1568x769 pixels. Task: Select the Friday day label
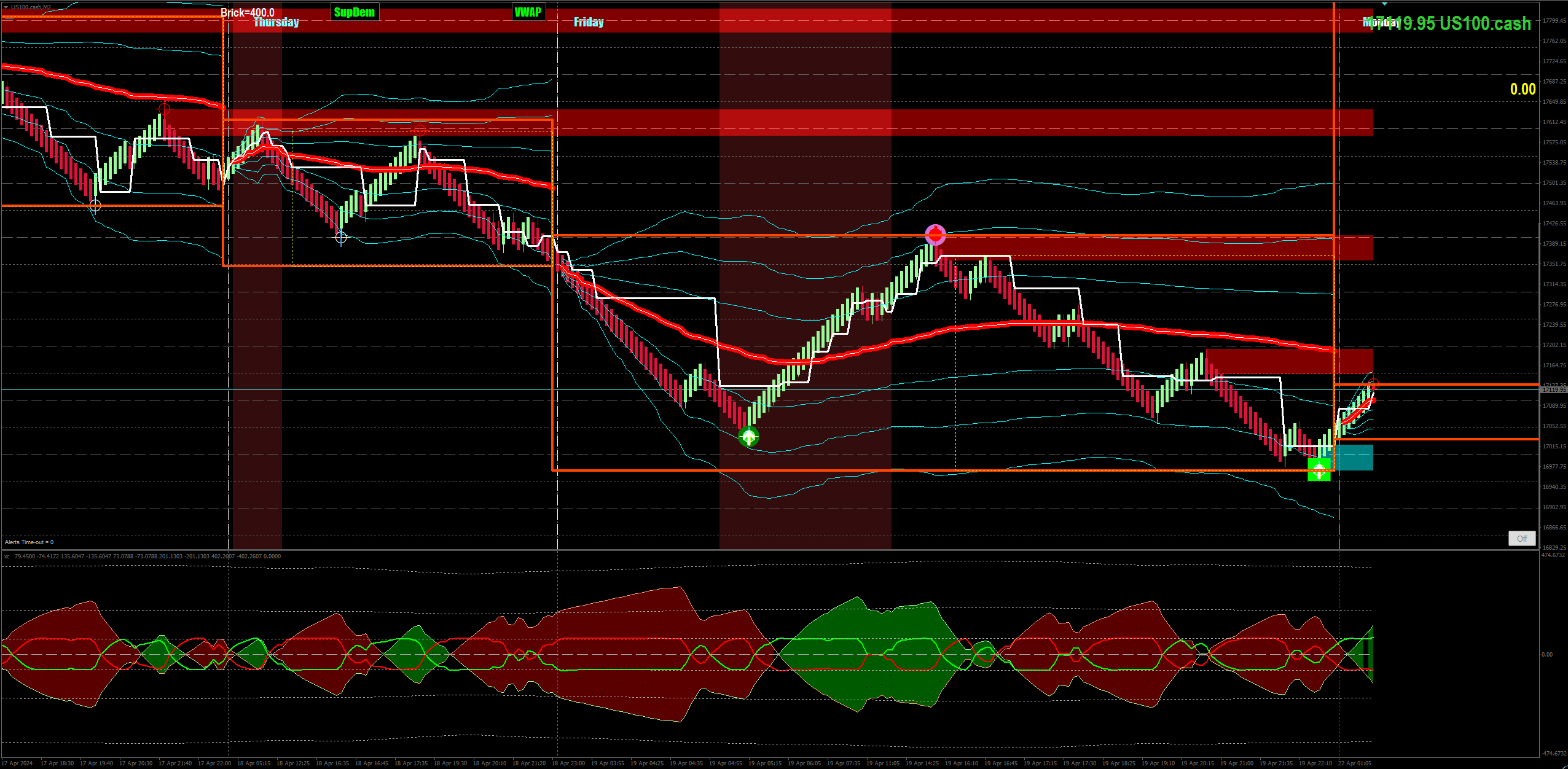tap(589, 23)
